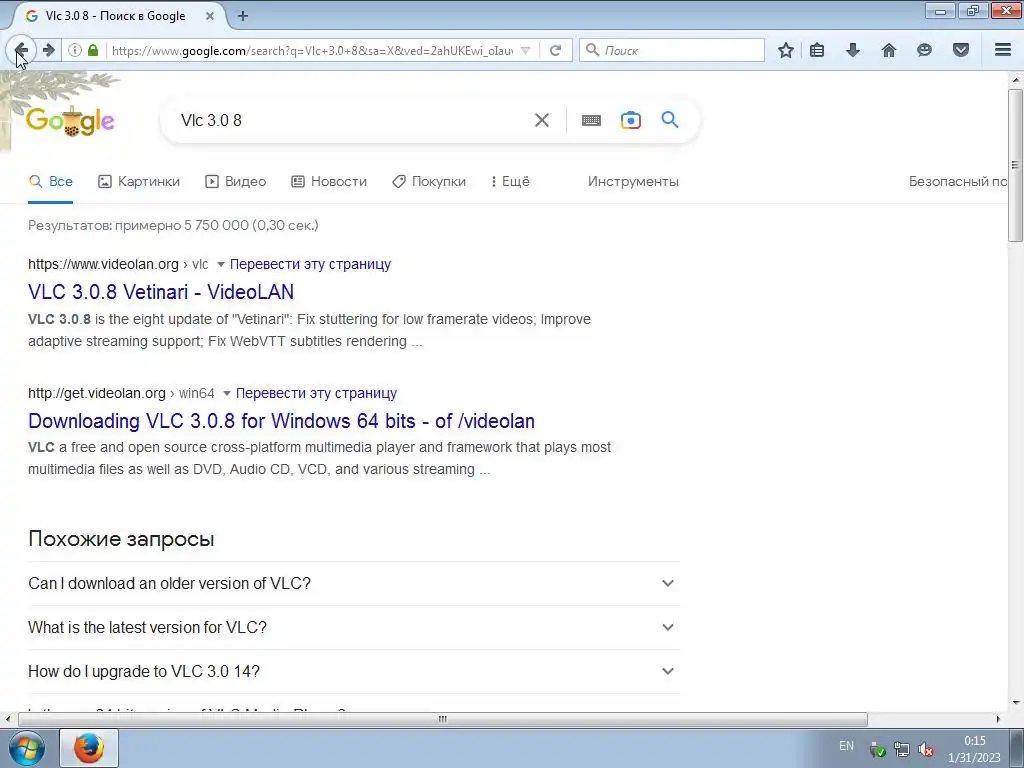Open Downloading VLC 3.0.8 for Windows result
Viewport: 1024px width, 768px height.
pos(281,421)
